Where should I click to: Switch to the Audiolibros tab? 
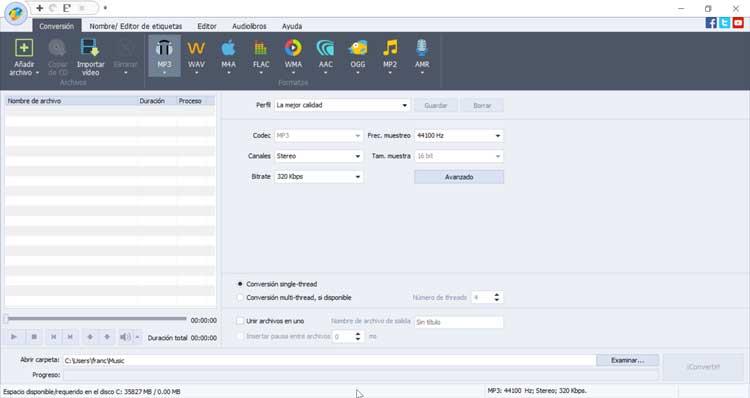tap(249, 26)
